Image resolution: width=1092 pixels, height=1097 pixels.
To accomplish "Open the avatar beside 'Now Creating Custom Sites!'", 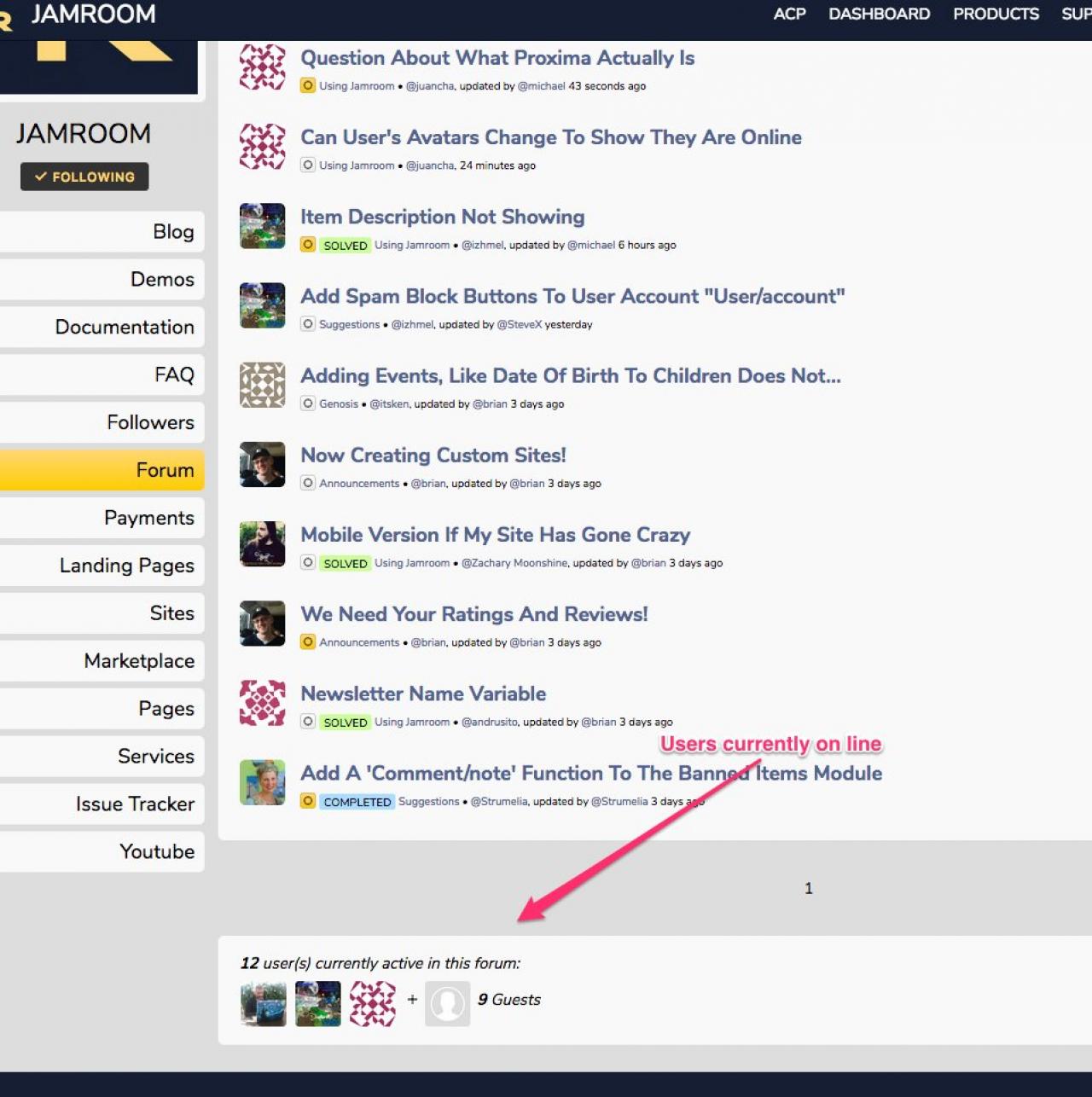I will [263, 464].
